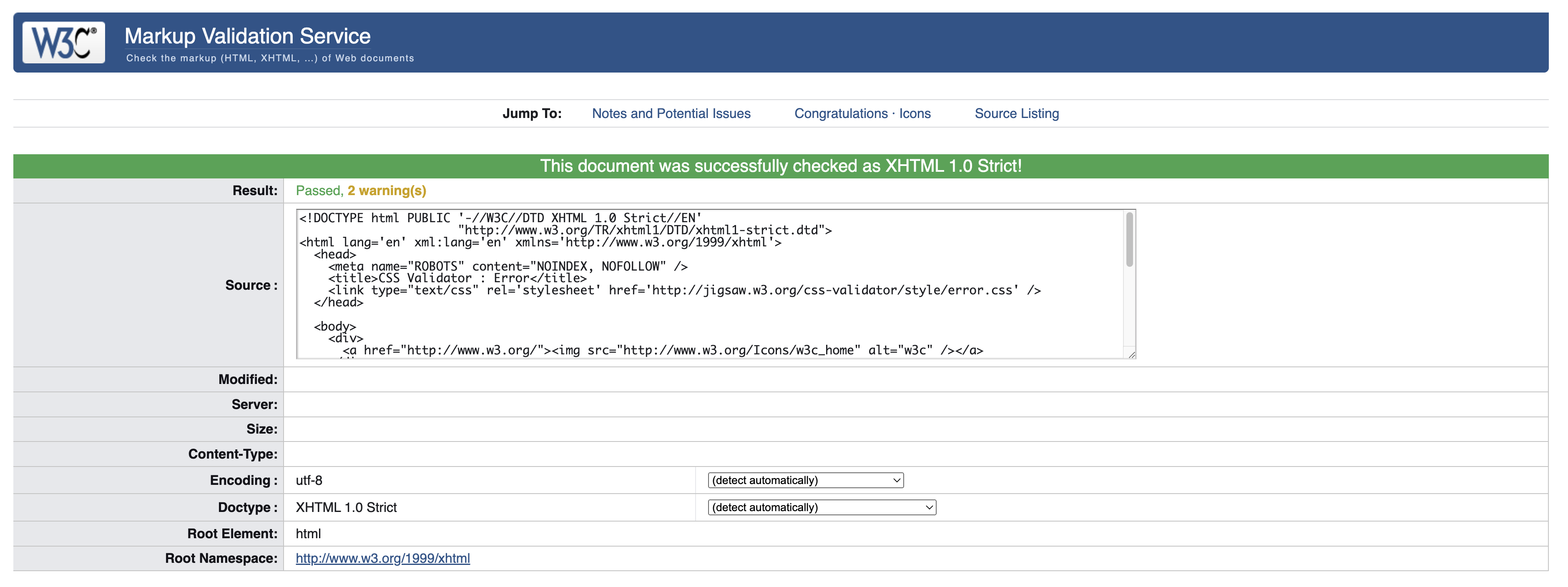Click the 'Passed,' result text

point(319,191)
